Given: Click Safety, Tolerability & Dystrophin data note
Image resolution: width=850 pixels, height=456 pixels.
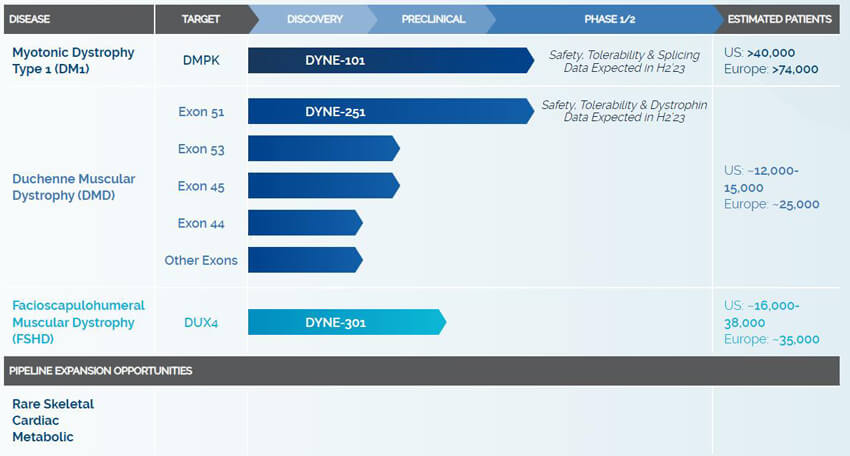Looking at the screenshot, I should pos(624,111).
